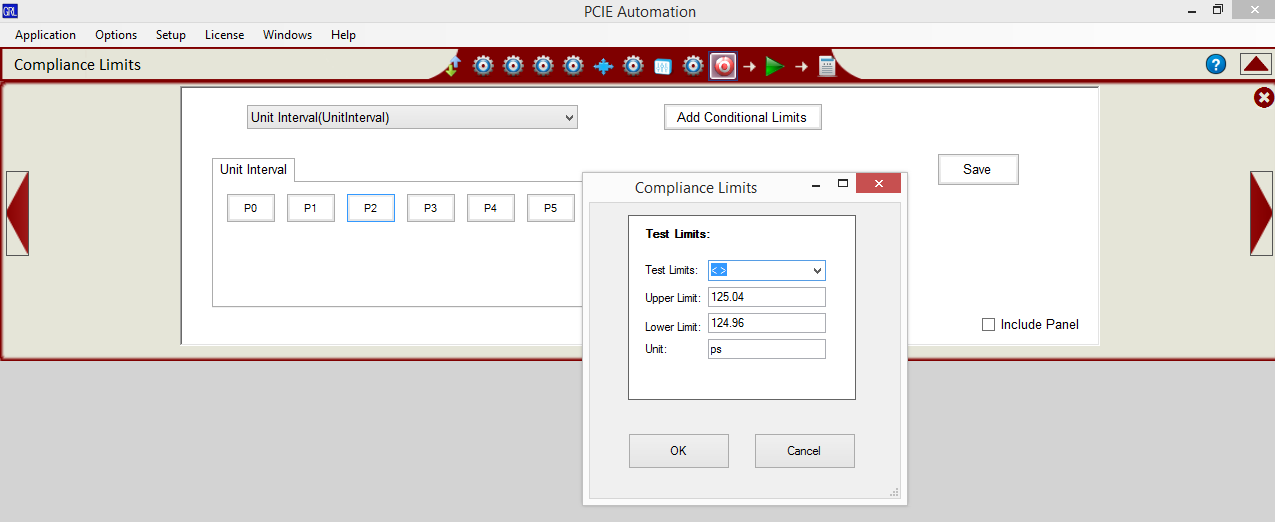
Task: Open the Options menu
Action: pos(116,35)
